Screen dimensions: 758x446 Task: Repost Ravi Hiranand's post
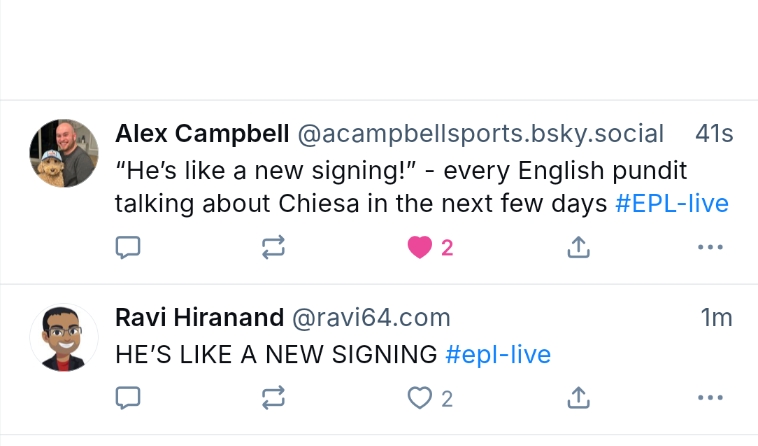(274, 398)
